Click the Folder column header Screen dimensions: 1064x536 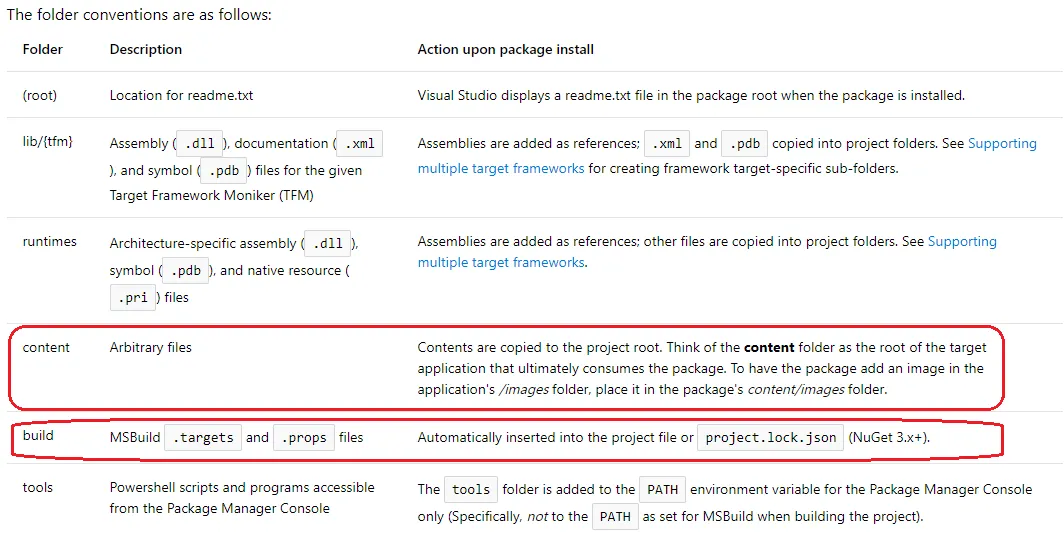tap(43, 49)
